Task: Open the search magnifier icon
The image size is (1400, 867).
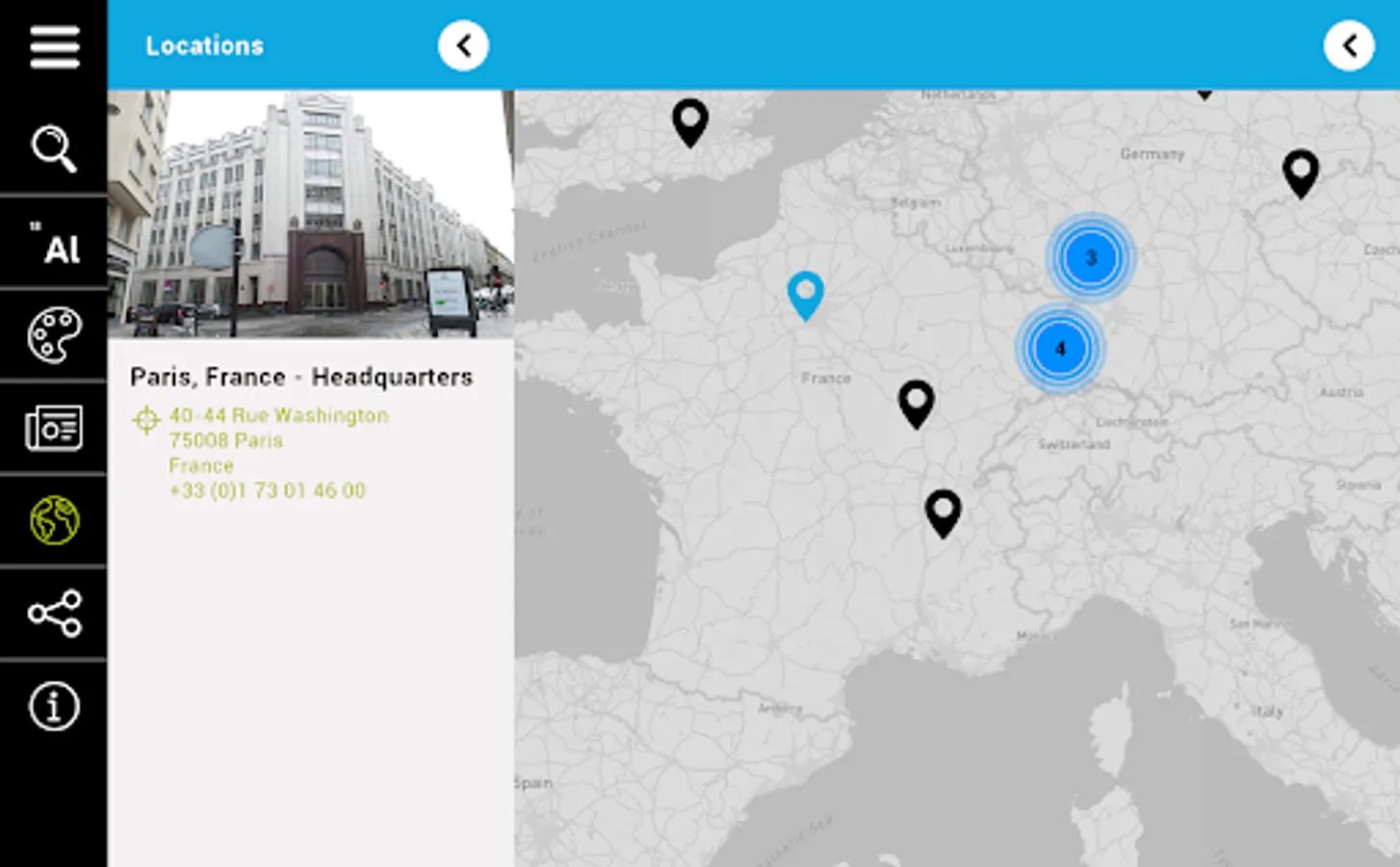Action: pyautogui.click(x=54, y=148)
